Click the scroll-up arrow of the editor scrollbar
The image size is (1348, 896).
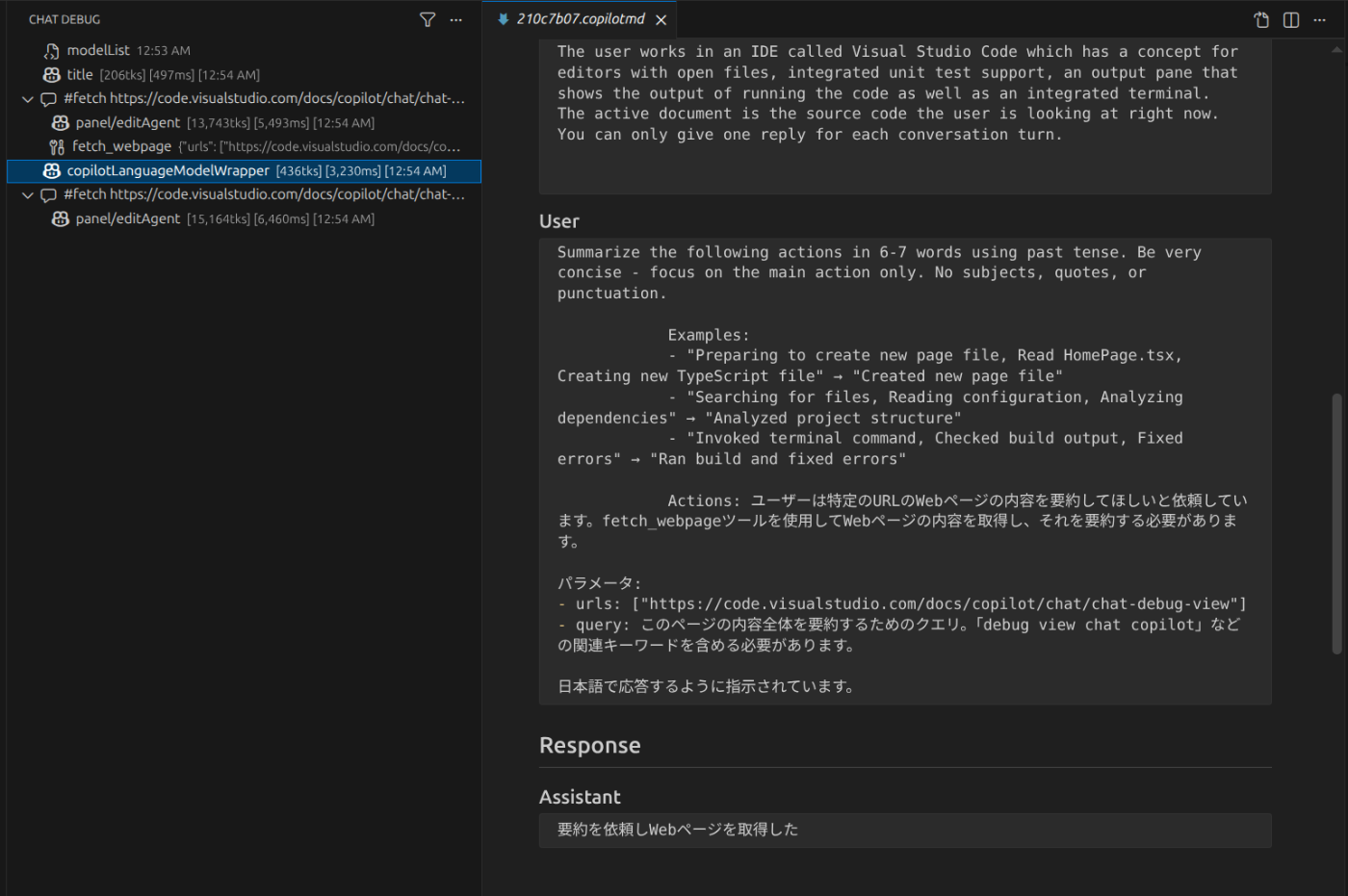1336,49
